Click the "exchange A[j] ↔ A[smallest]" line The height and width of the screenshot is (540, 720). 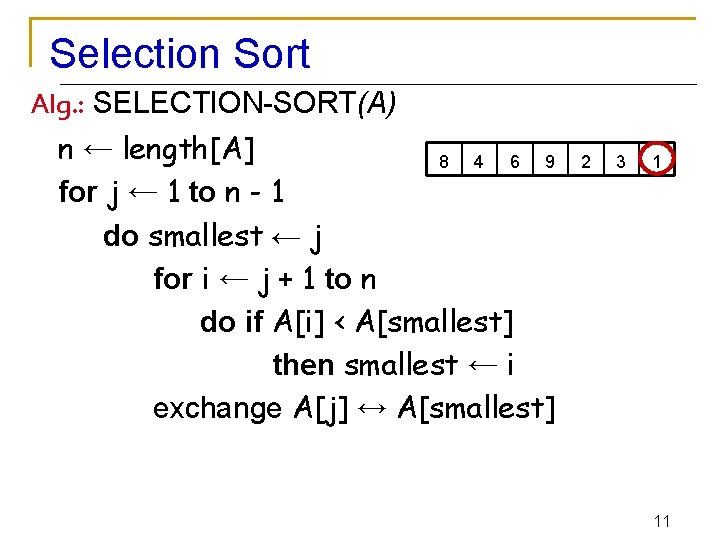(354, 408)
